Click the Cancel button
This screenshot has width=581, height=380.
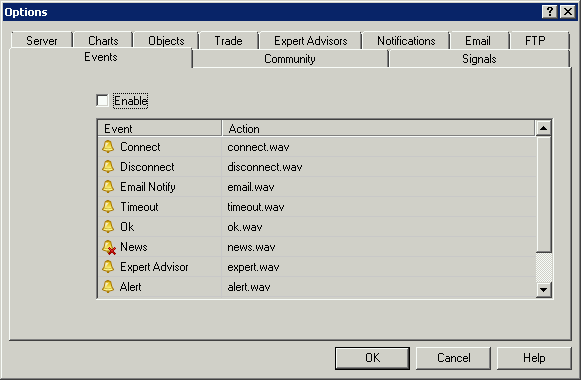[454, 358]
